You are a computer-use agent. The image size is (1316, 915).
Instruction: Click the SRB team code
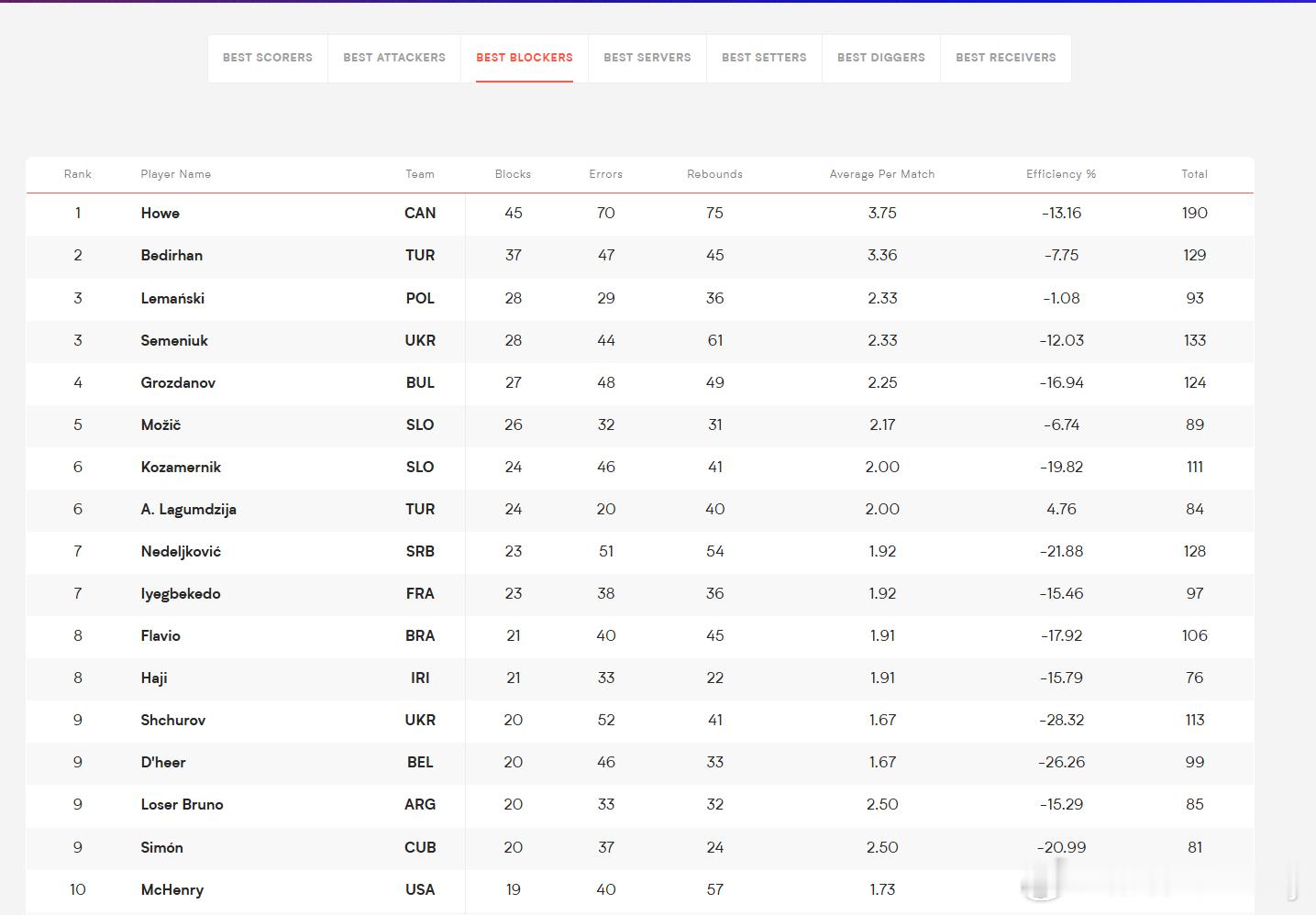tap(420, 552)
